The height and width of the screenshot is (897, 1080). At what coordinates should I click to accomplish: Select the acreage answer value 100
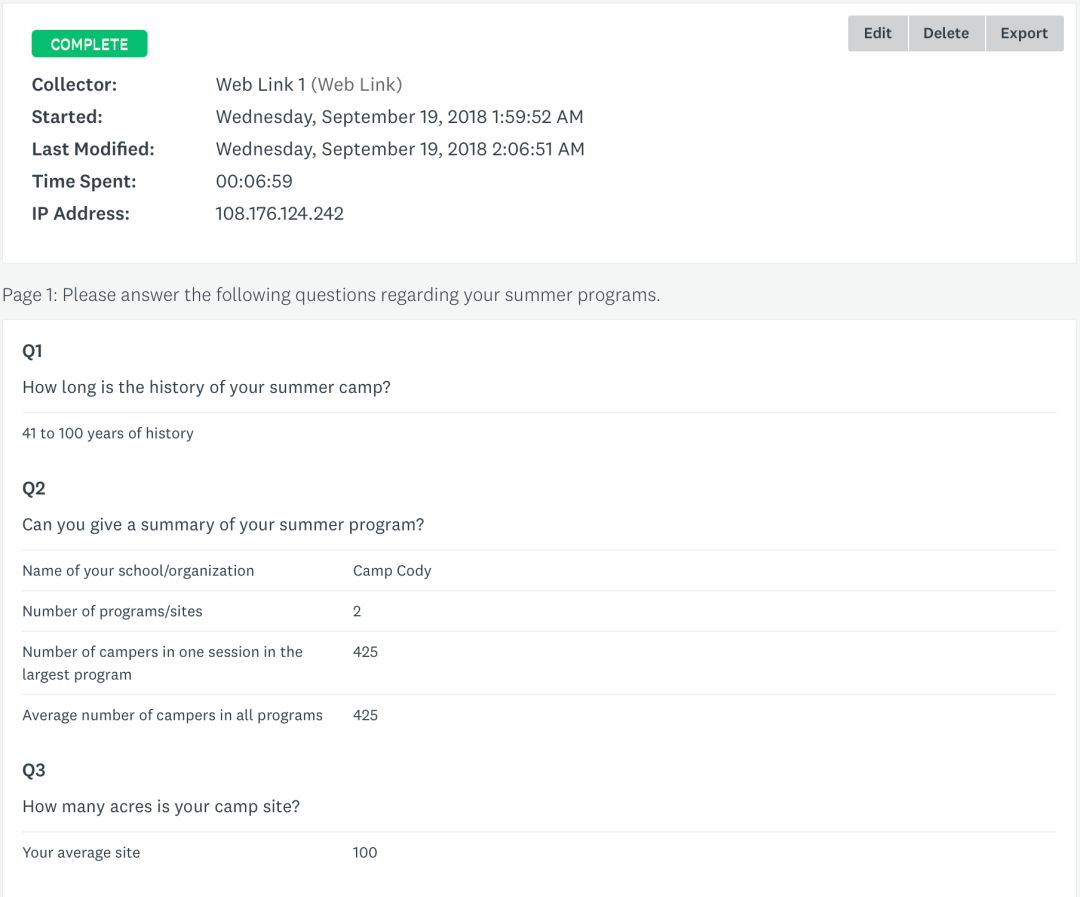click(x=365, y=853)
